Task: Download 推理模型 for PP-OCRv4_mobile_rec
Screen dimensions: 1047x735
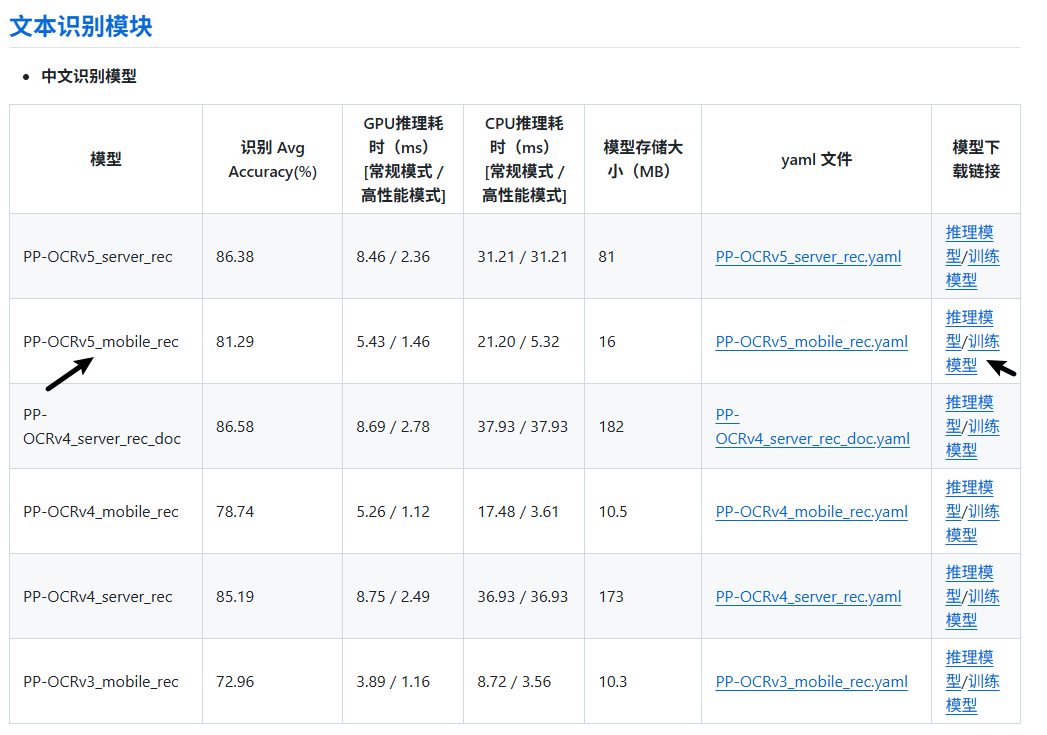Action: click(x=969, y=488)
